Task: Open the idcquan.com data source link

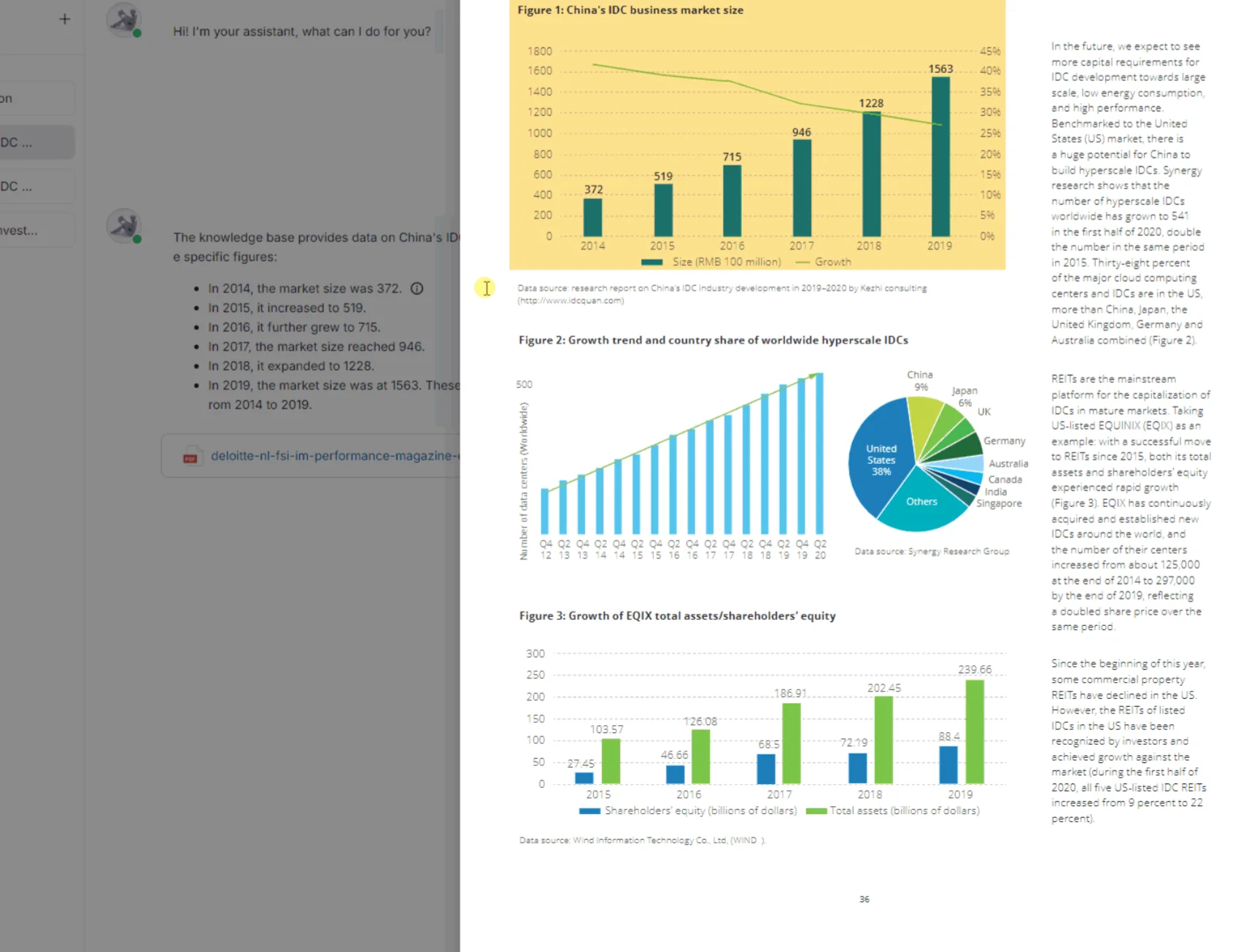Action: (571, 301)
